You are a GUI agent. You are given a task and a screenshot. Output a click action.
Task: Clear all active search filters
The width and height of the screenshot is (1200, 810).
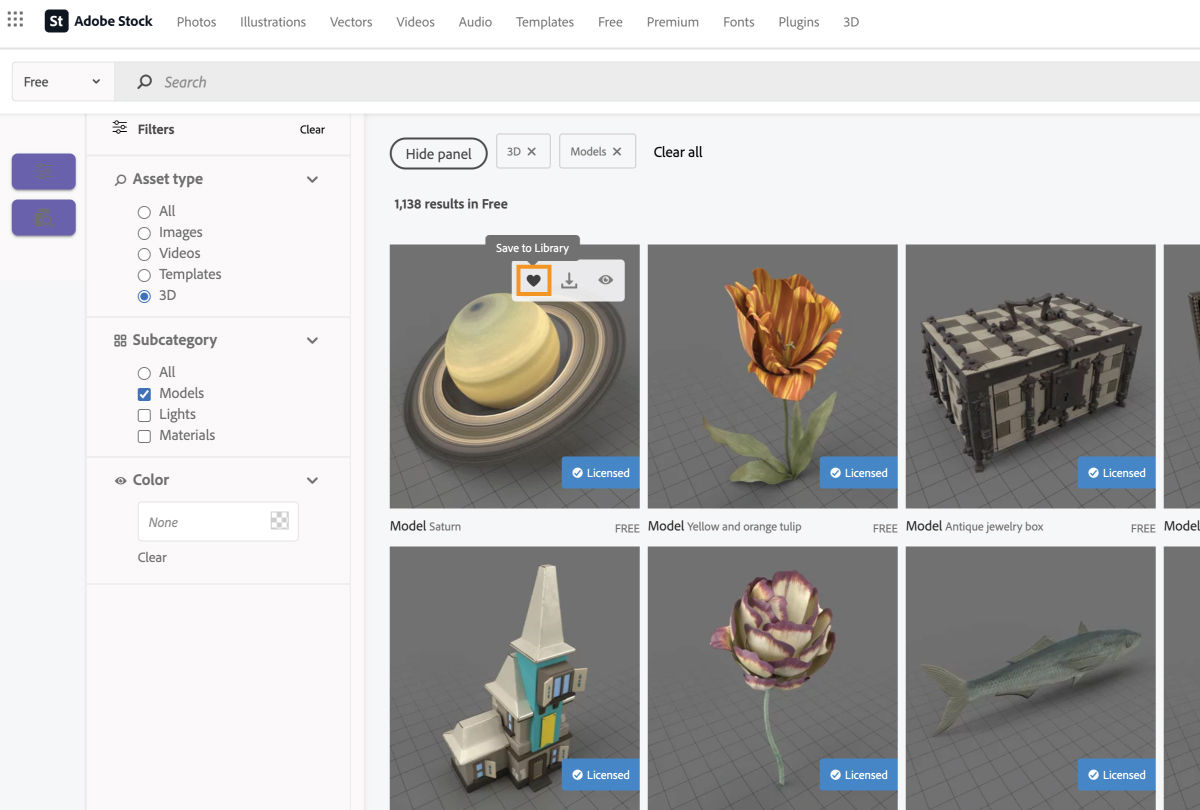(x=677, y=152)
